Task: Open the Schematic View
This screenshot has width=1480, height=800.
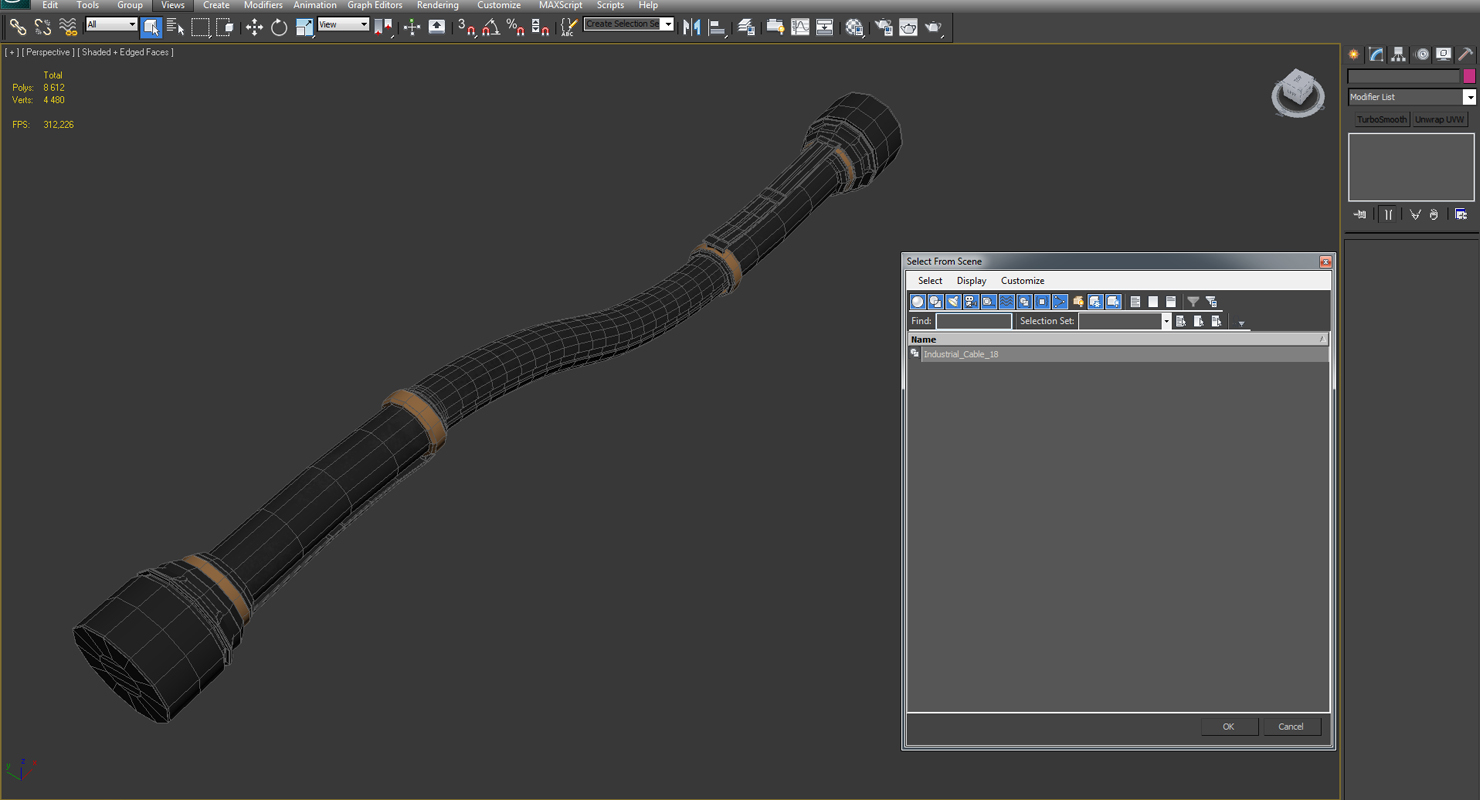Action: tap(825, 27)
